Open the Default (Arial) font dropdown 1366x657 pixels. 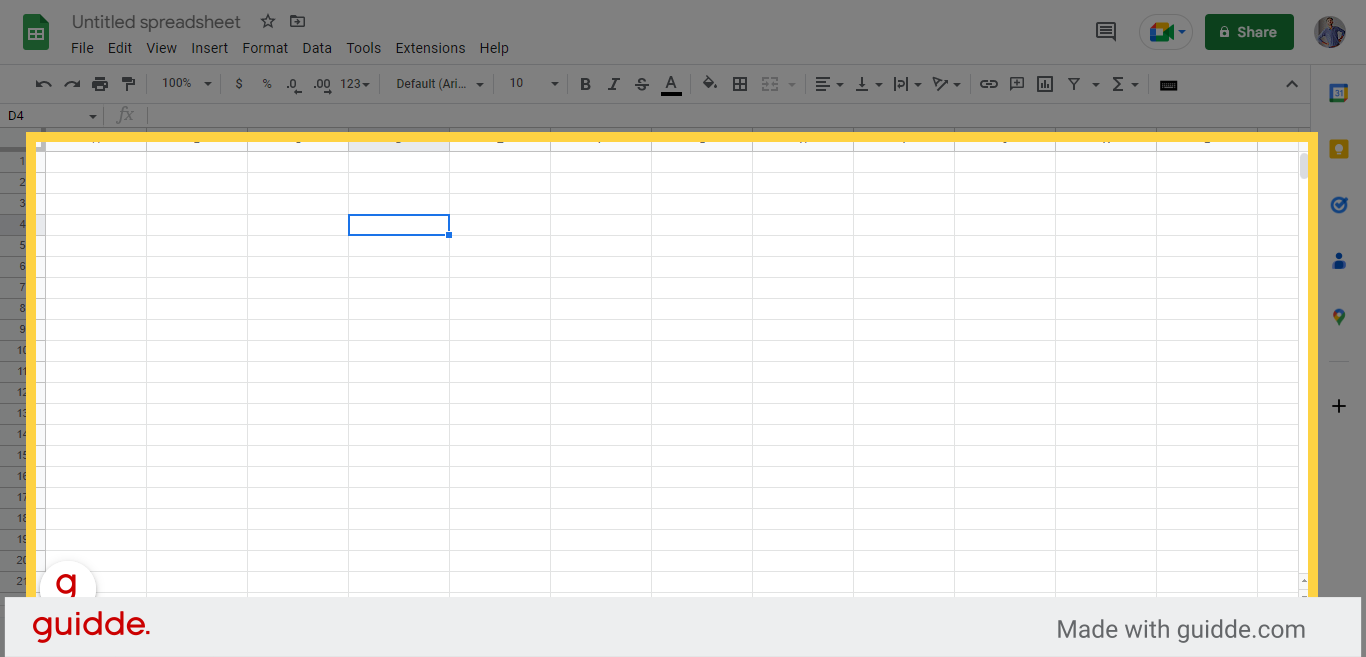pos(439,84)
